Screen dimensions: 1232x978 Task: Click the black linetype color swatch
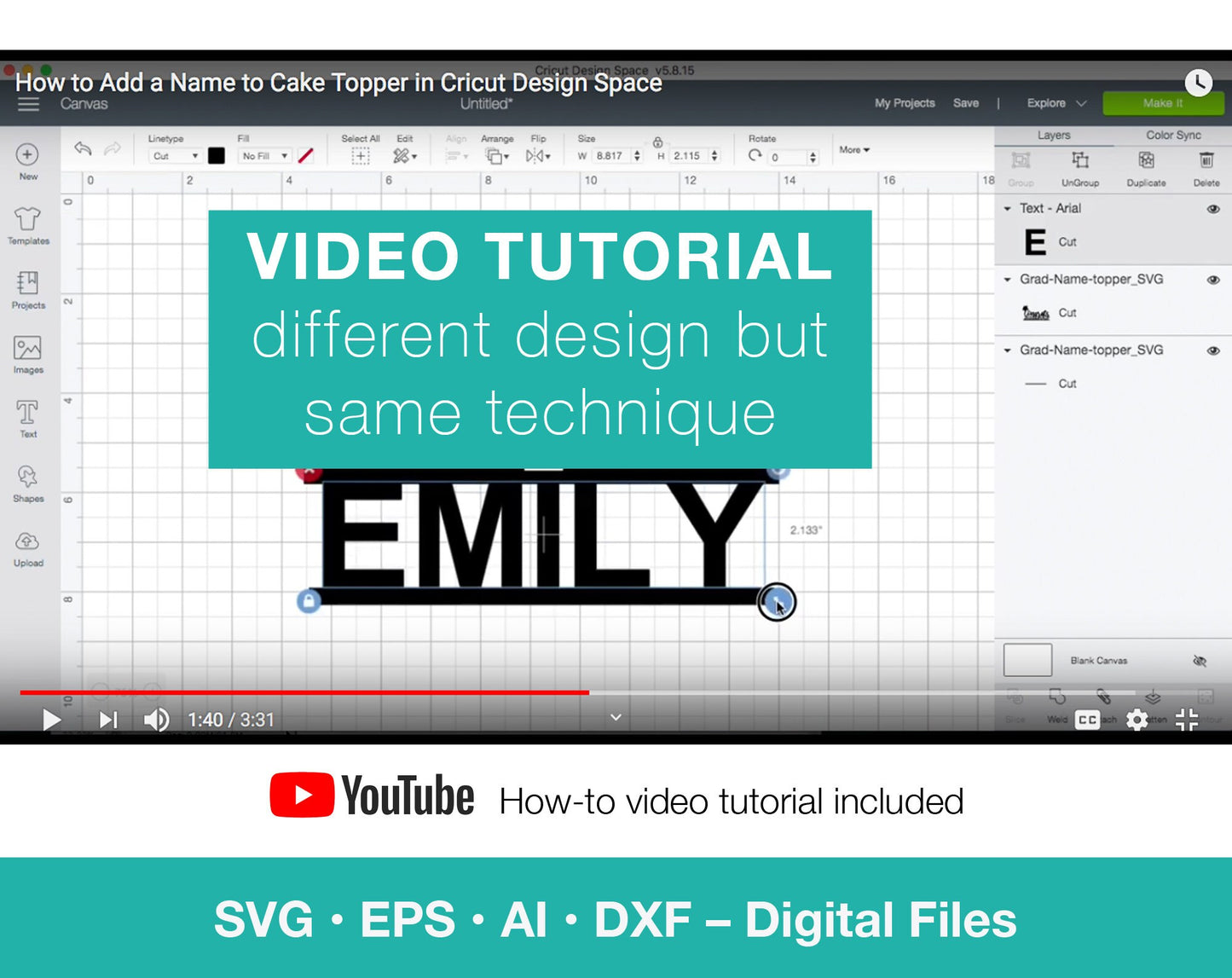click(x=217, y=156)
